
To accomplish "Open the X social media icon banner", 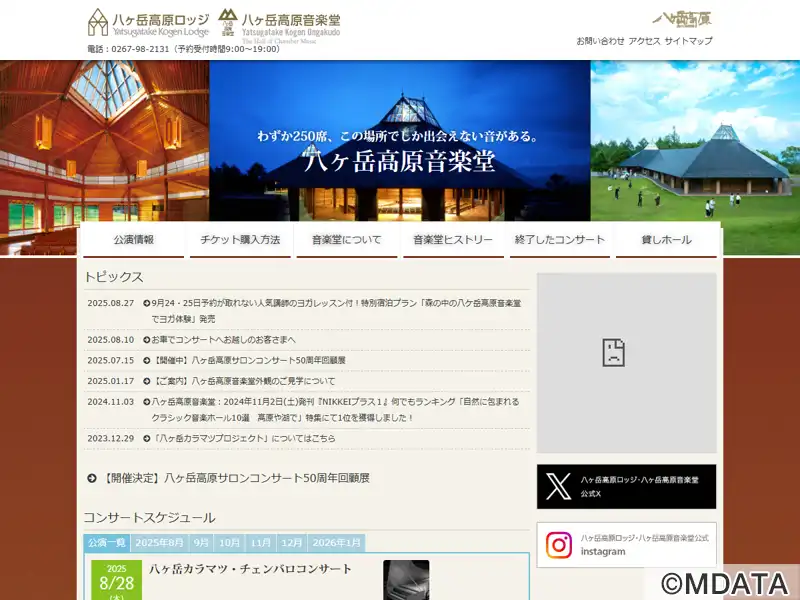I will click(x=626, y=486).
